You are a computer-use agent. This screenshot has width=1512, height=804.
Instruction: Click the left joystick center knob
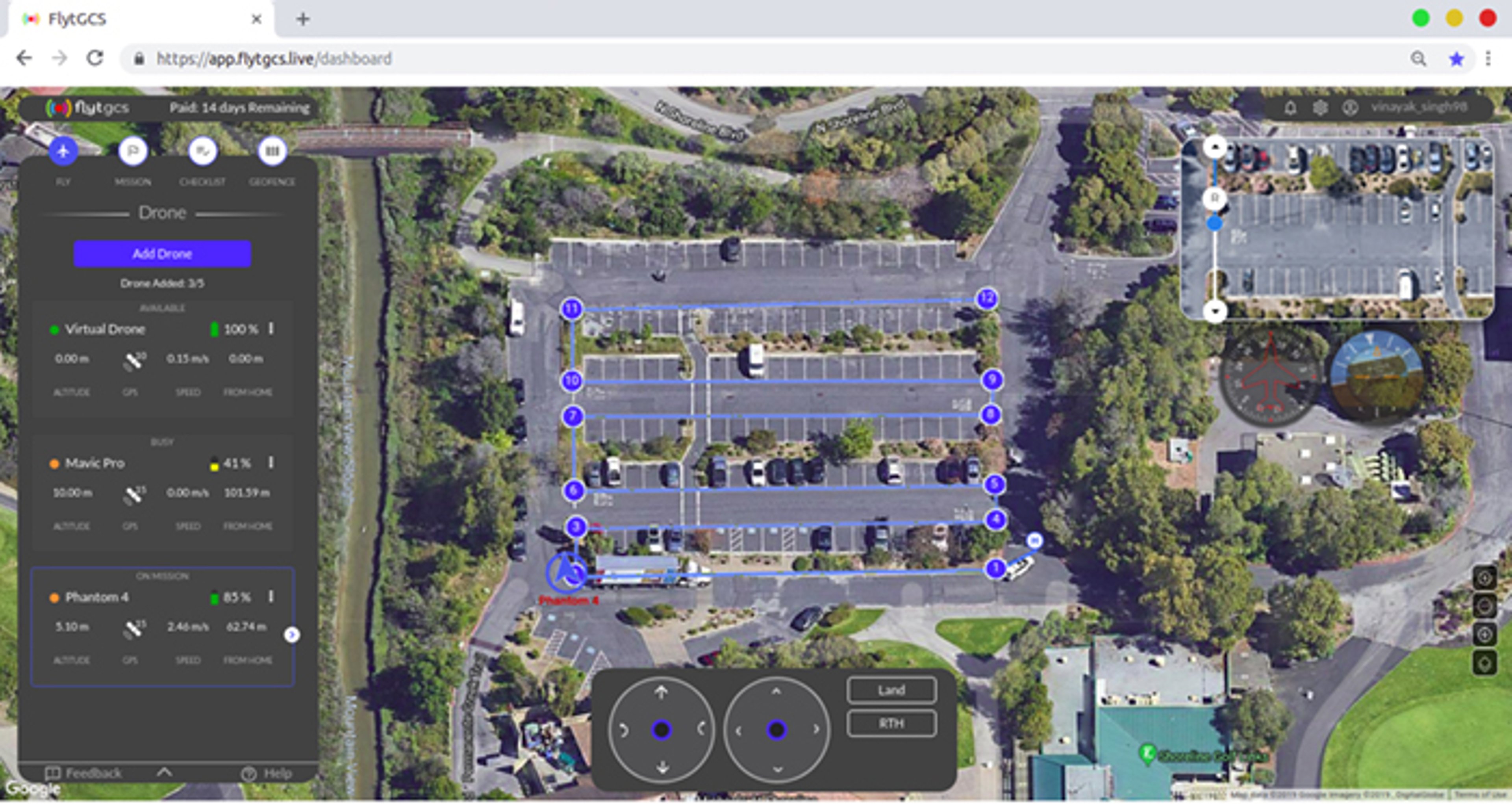661,730
